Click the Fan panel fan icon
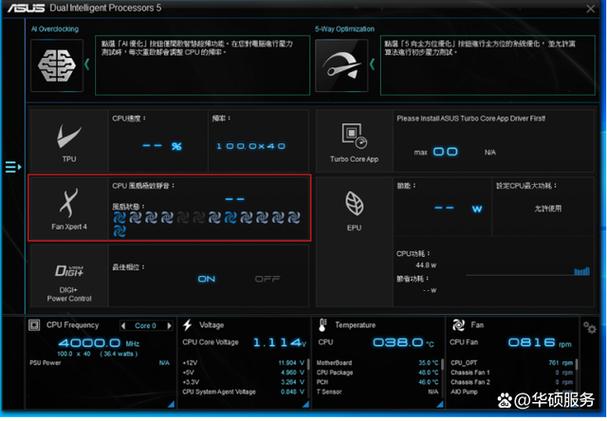Image resolution: width=607 pixels, height=421 pixels. pyautogui.click(x=458, y=325)
